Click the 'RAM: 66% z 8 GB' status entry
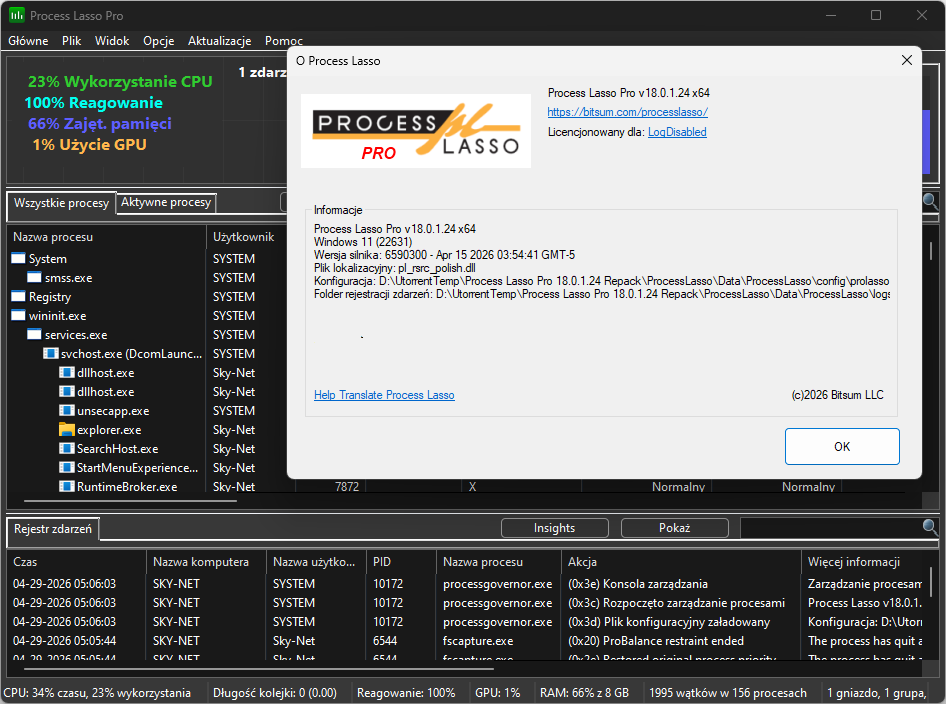The width and height of the screenshot is (946, 704). 584,693
